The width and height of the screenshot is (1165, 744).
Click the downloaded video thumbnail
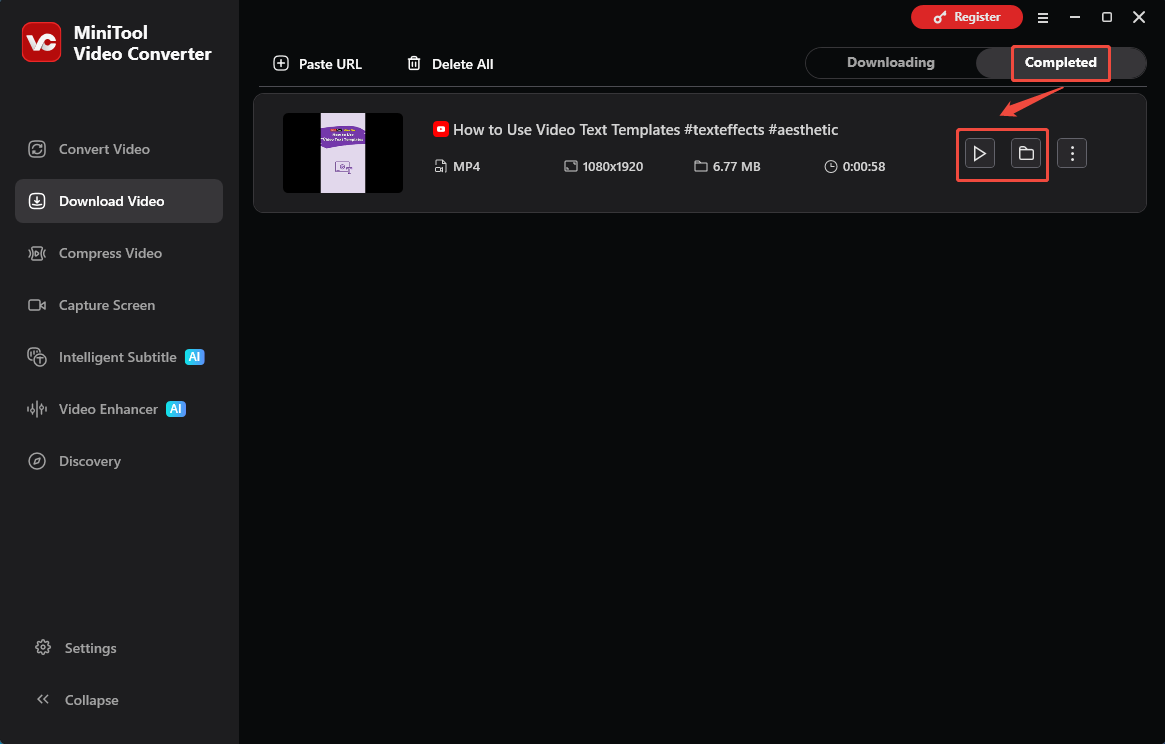click(x=343, y=153)
